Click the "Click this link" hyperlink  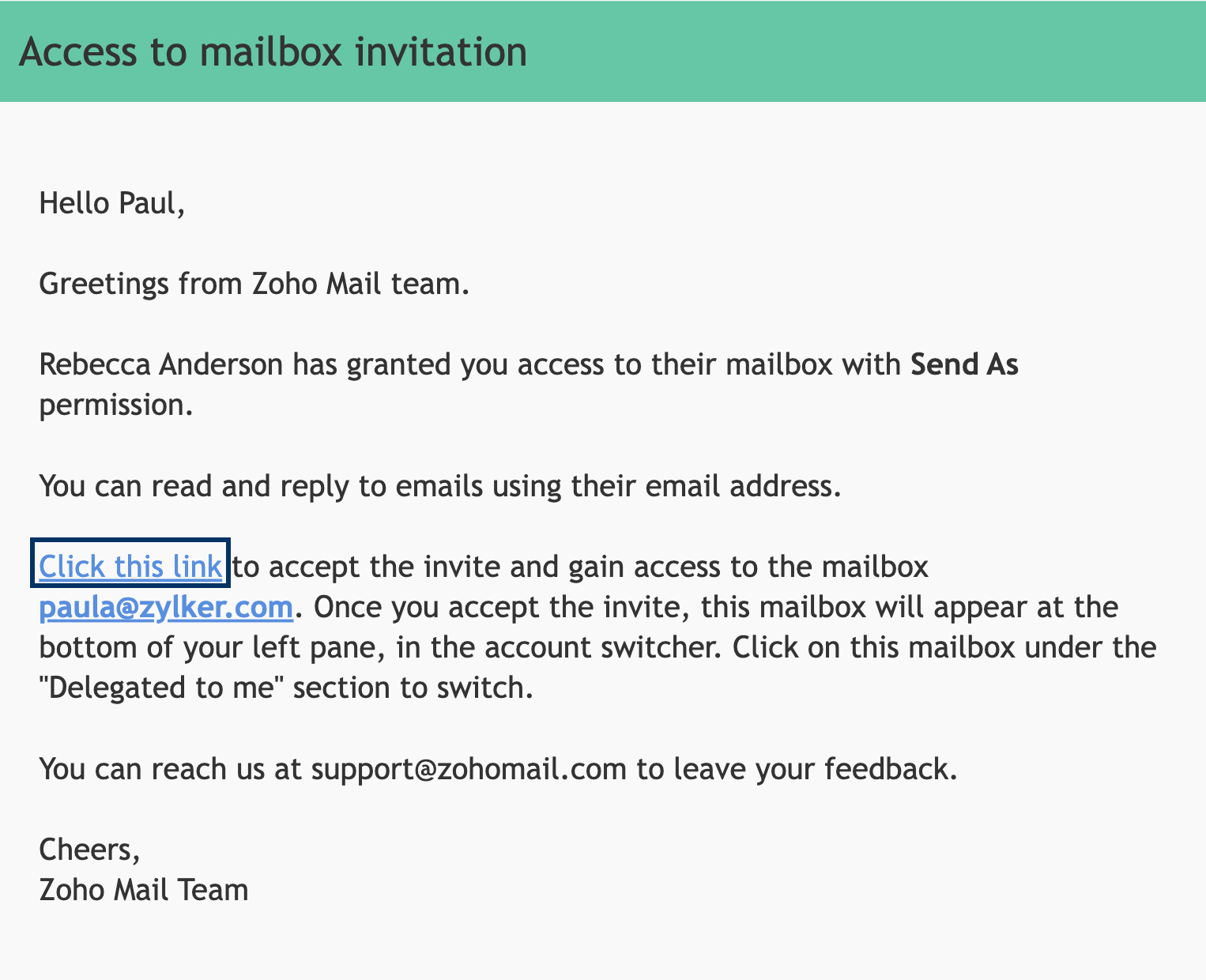coord(130,567)
